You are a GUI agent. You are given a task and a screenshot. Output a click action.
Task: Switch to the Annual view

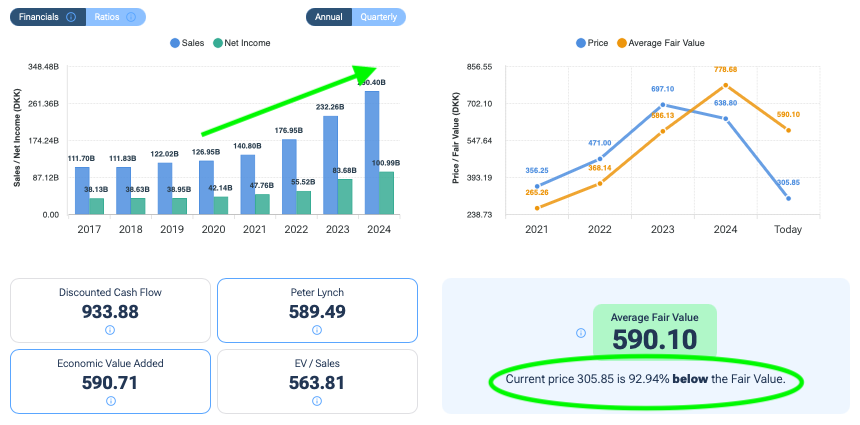[x=328, y=17]
